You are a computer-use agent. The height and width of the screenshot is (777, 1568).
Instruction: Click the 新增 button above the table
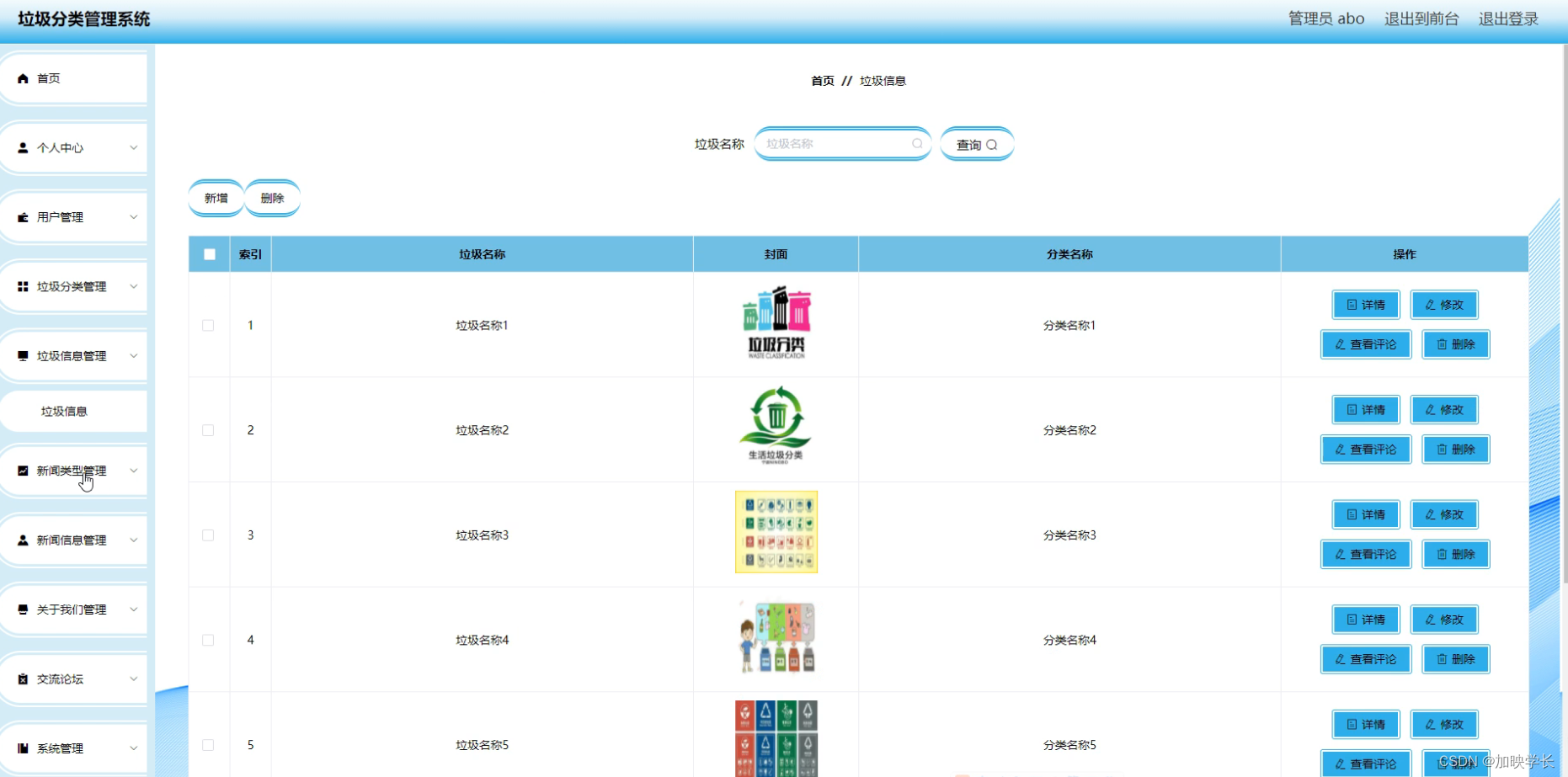216,198
